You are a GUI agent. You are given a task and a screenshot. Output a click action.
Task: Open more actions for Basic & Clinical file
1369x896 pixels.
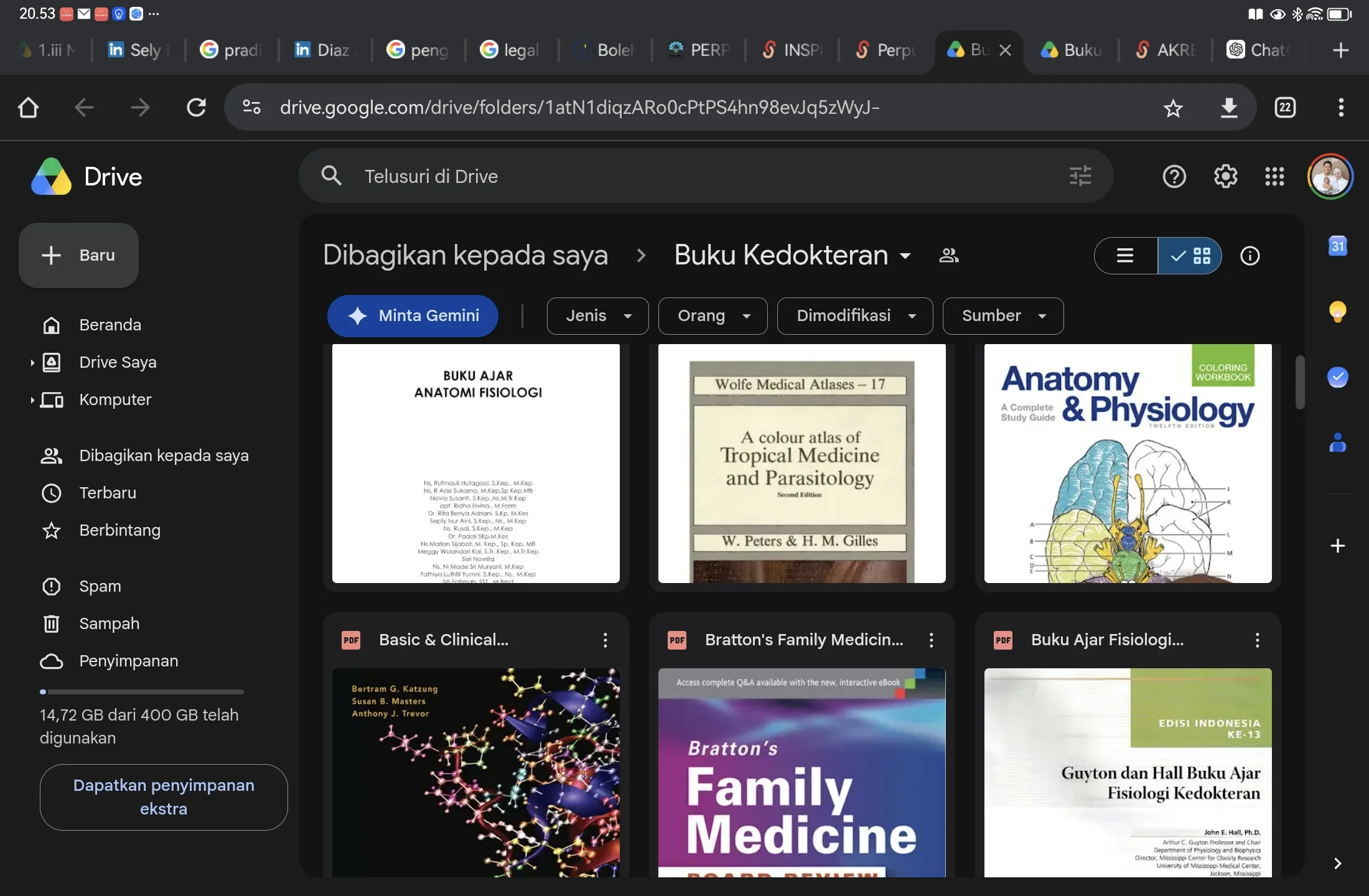pos(605,640)
